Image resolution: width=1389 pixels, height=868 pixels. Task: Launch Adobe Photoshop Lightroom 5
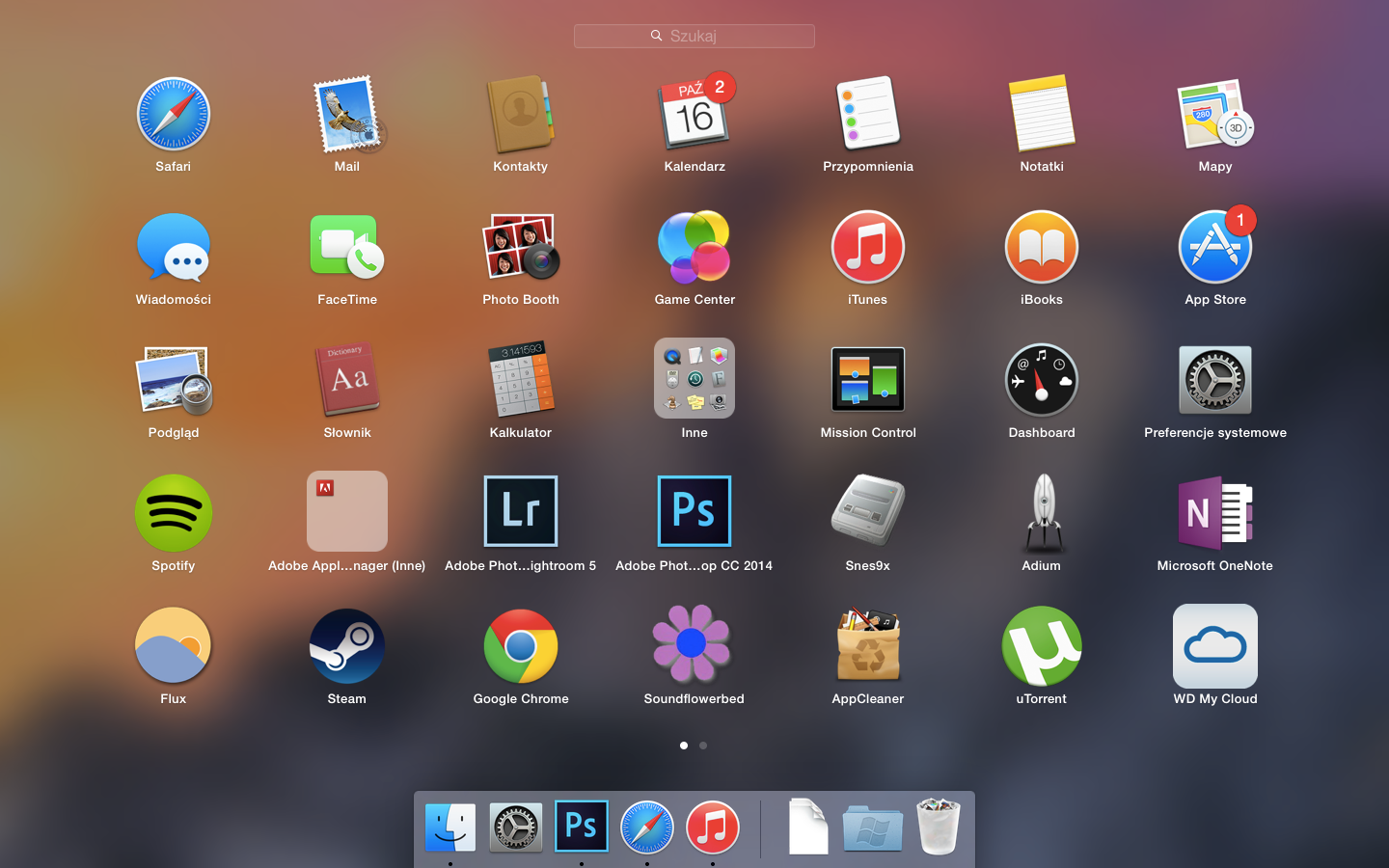(x=521, y=511)
